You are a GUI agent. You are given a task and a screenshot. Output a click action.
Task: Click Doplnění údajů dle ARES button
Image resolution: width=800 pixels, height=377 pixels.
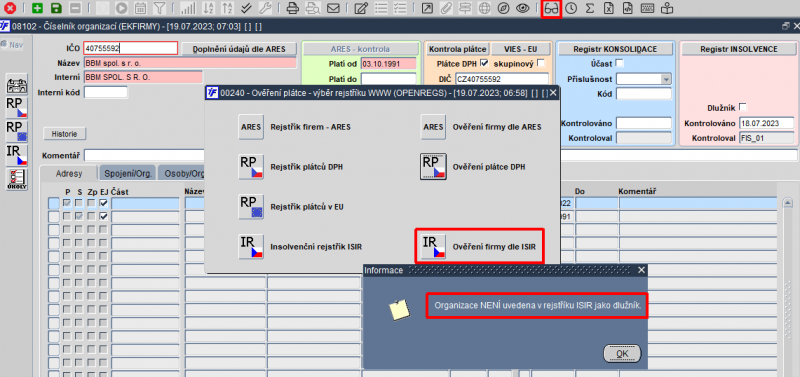[x=238, y=49]
